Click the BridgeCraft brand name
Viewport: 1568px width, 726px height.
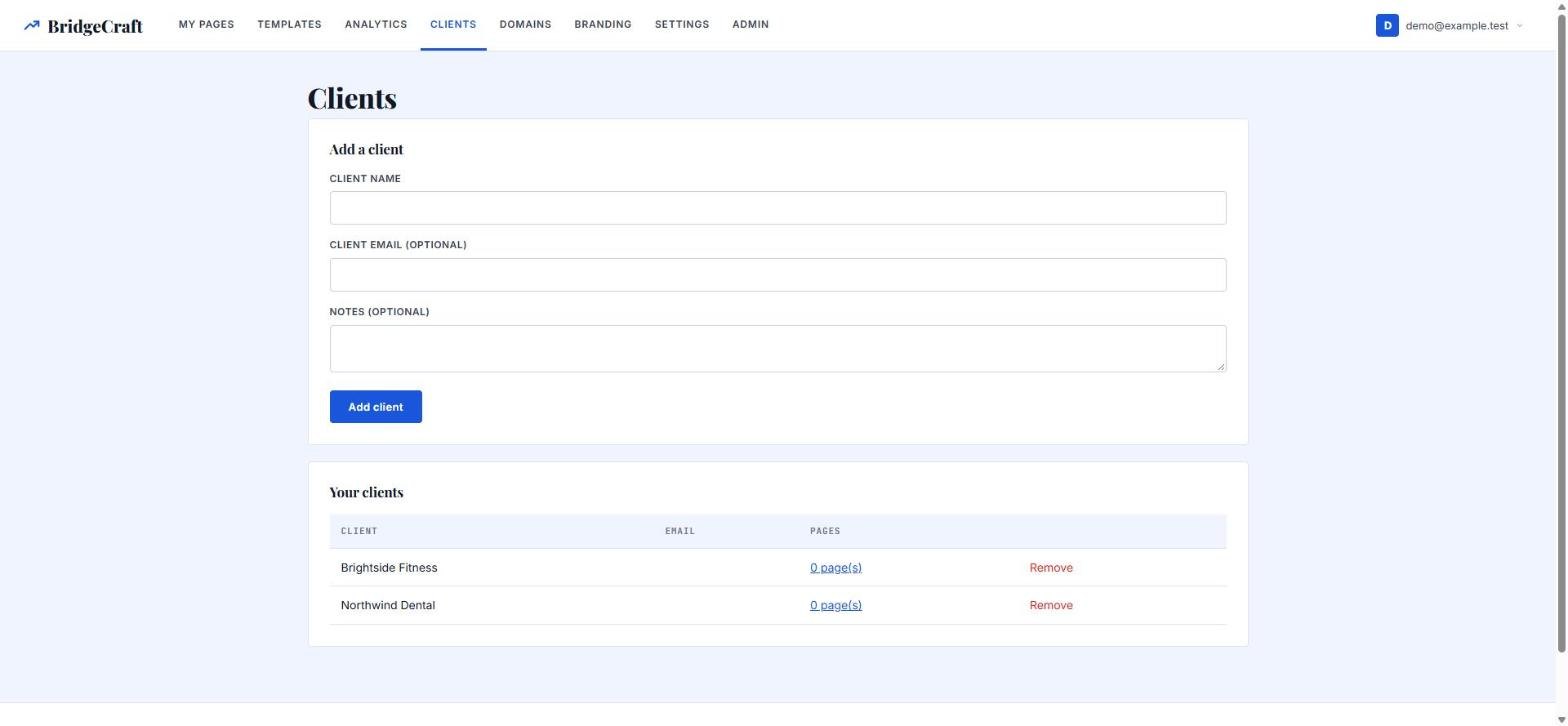tap(95, 26)
